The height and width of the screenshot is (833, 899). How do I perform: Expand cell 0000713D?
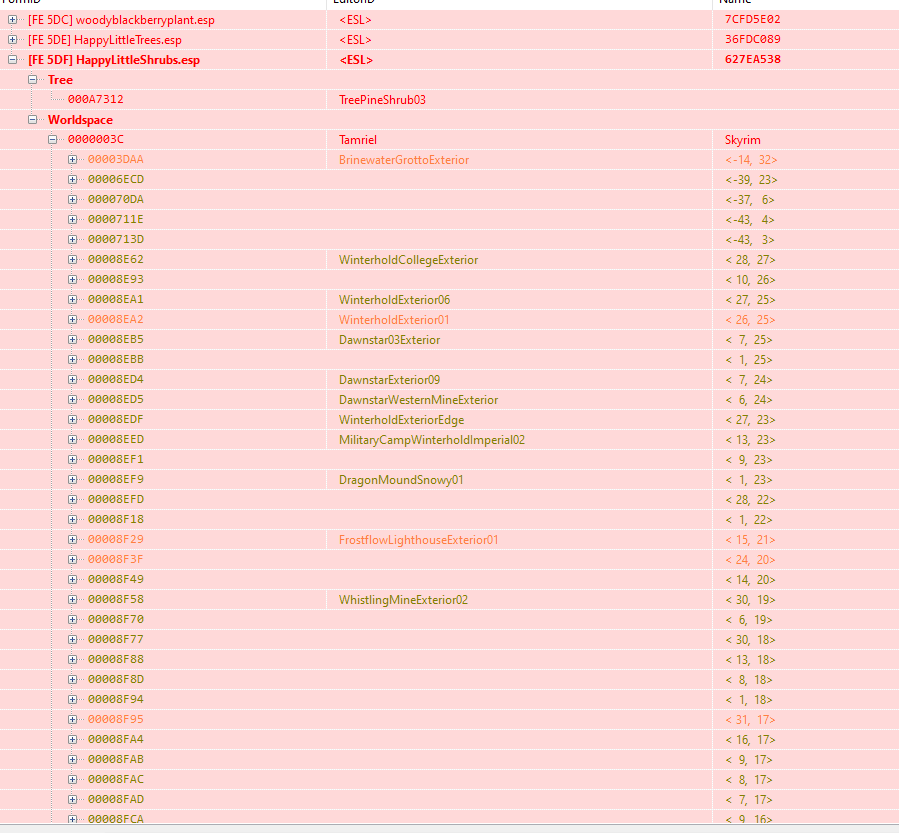[72, 239]
